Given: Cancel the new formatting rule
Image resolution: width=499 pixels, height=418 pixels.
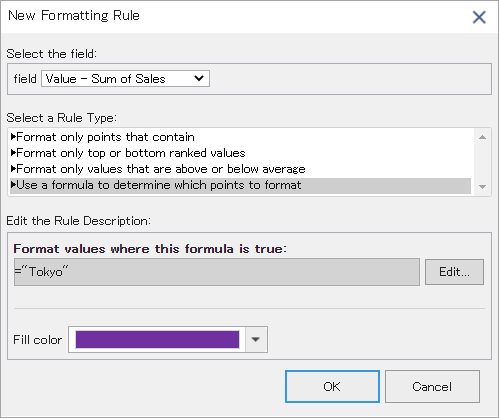Looking at the screenshot, I should point(432,387).
